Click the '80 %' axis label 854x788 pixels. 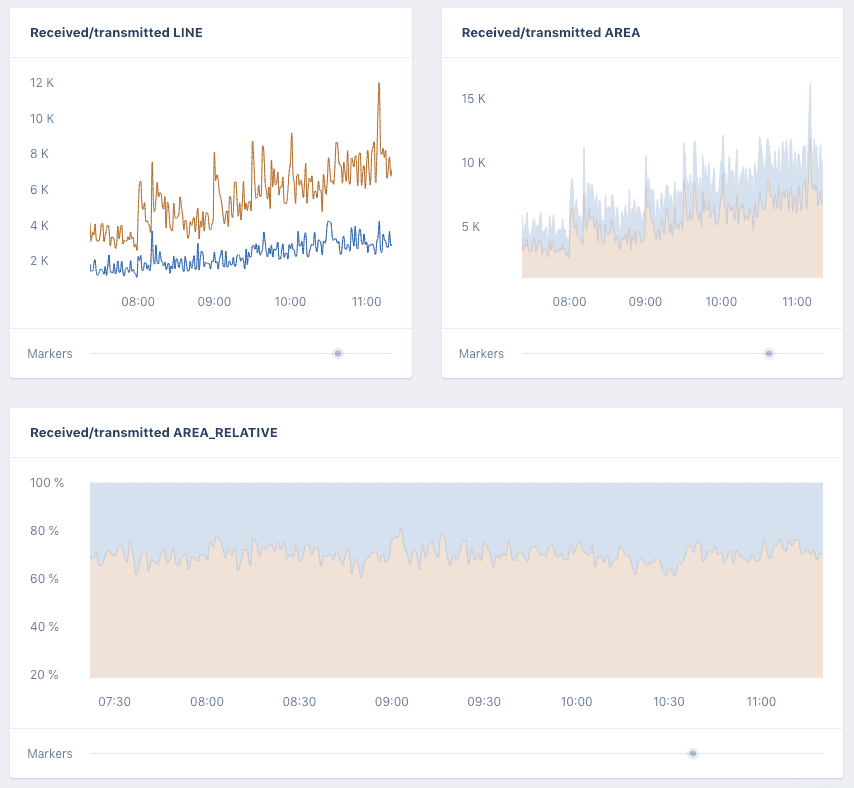pyautogui.click(x=44, y=530)
